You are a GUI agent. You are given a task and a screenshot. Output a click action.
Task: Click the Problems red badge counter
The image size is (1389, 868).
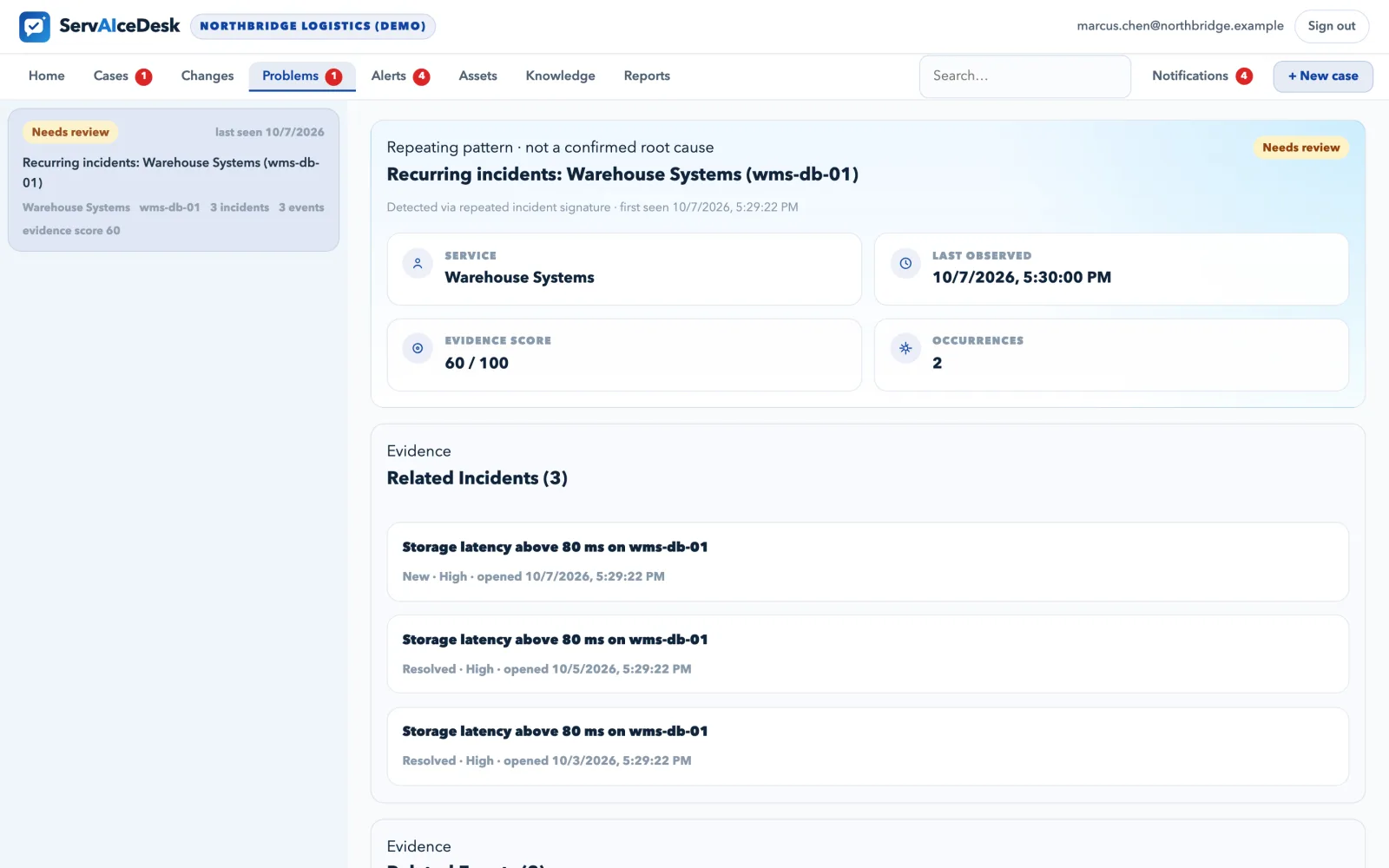(333, 76)
